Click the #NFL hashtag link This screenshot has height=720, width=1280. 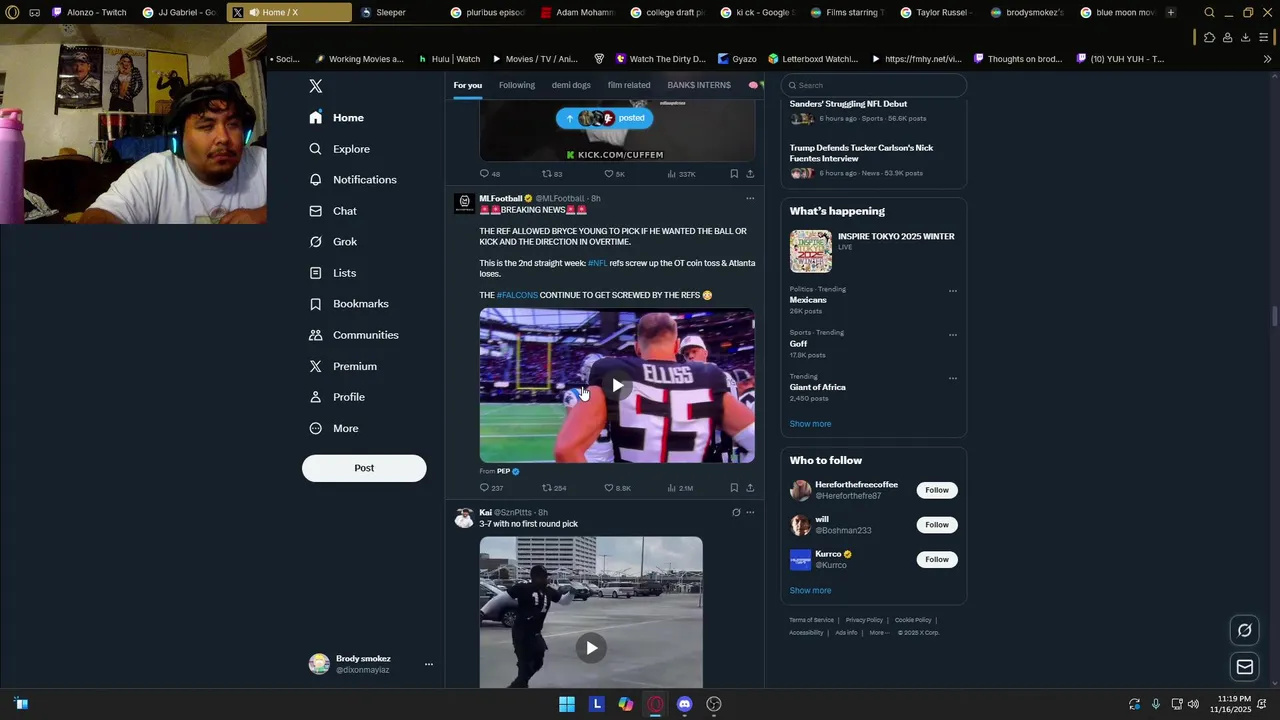coord(597,263)
